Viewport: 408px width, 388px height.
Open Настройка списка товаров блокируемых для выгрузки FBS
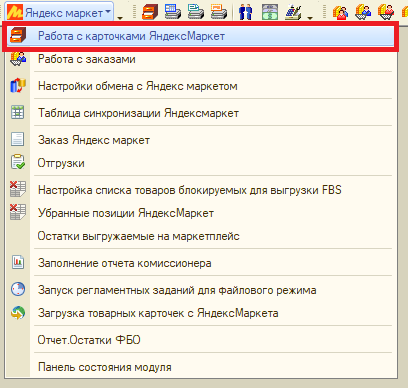(x=200, y=190)
